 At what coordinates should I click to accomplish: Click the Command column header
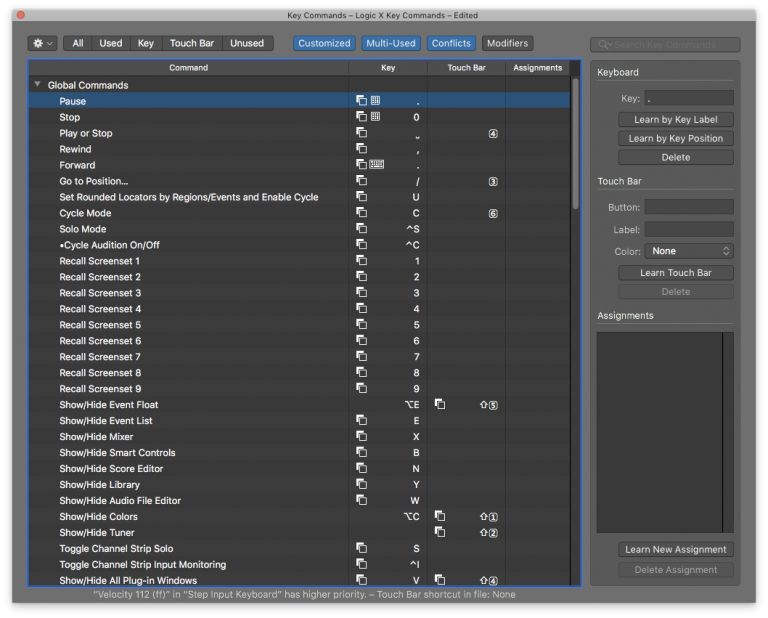pyautogui.click(x=189, y=68)
